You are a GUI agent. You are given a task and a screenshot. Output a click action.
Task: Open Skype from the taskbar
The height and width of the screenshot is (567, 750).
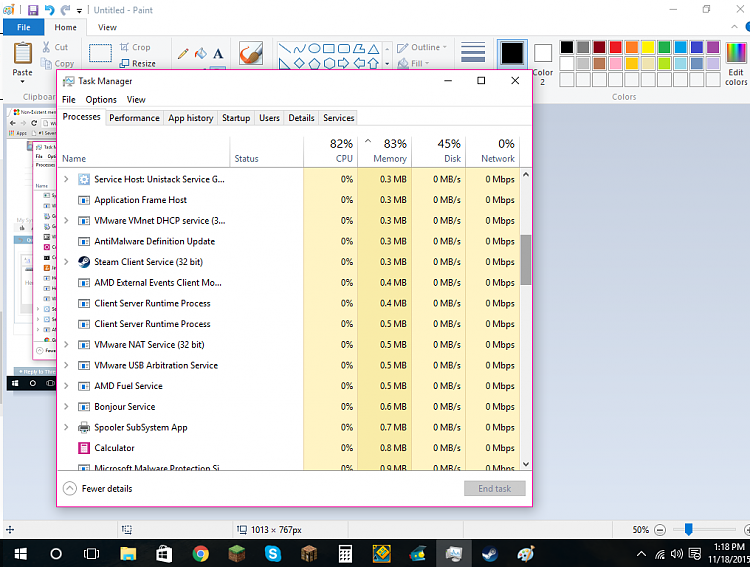tap(273, 554)
